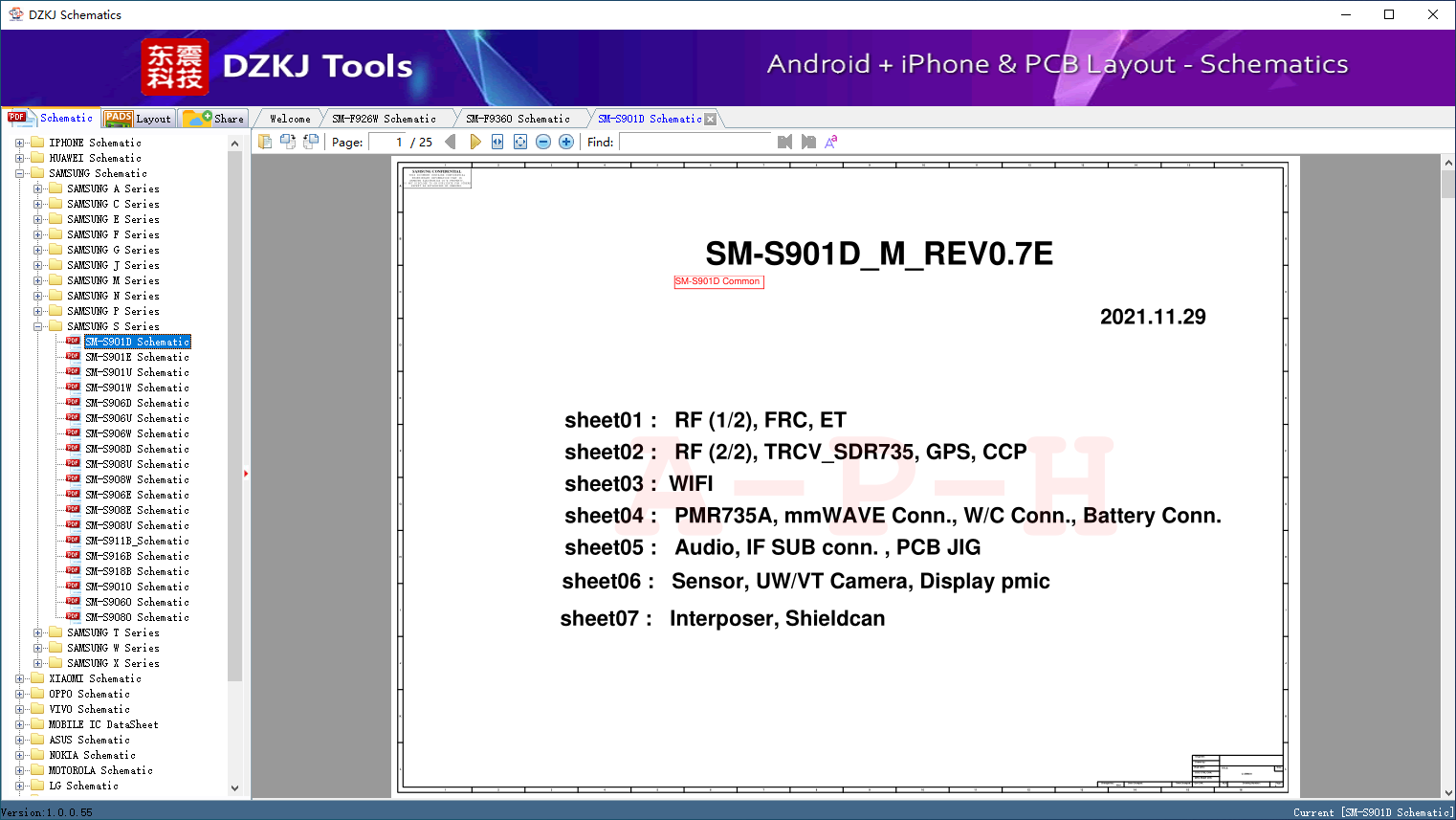Open SM-S918B Schematic file
The width and height of the screenshot is (1456, 820).
(137, 571)
